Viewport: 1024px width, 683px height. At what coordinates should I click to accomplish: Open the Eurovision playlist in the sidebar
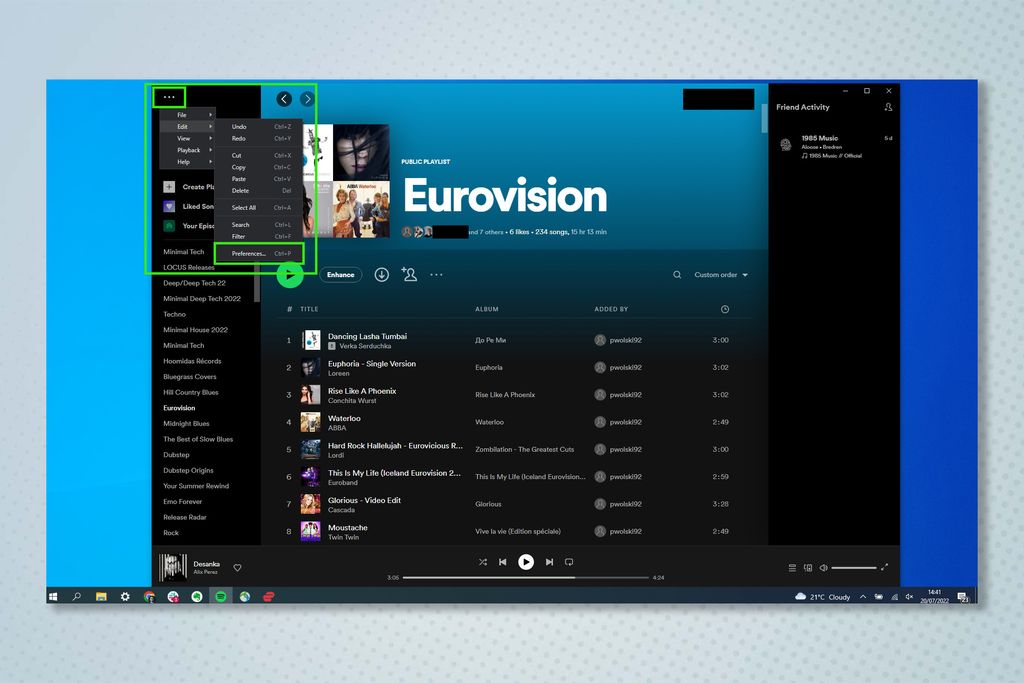179,408
